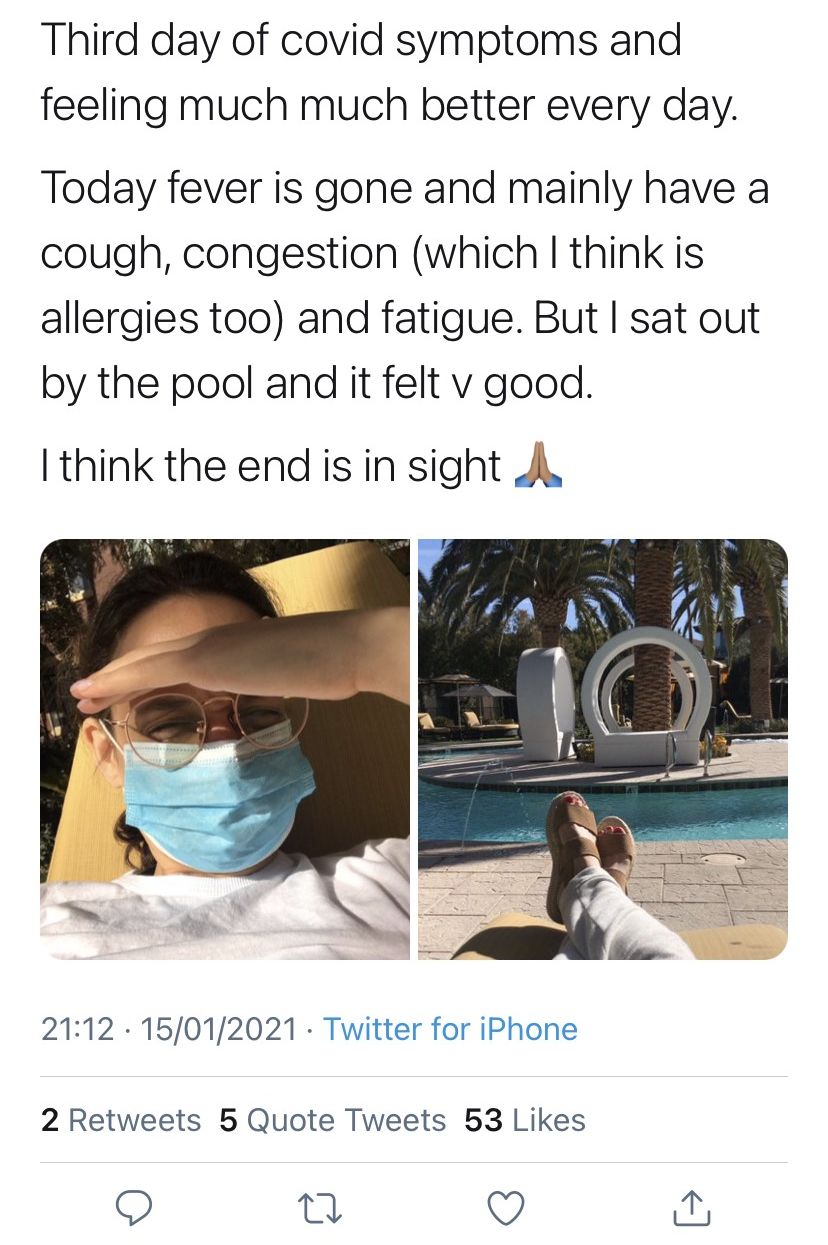Show the 53 Likes list
Viewport: 828px width, 1245px height.
[x=525, y=1120]
